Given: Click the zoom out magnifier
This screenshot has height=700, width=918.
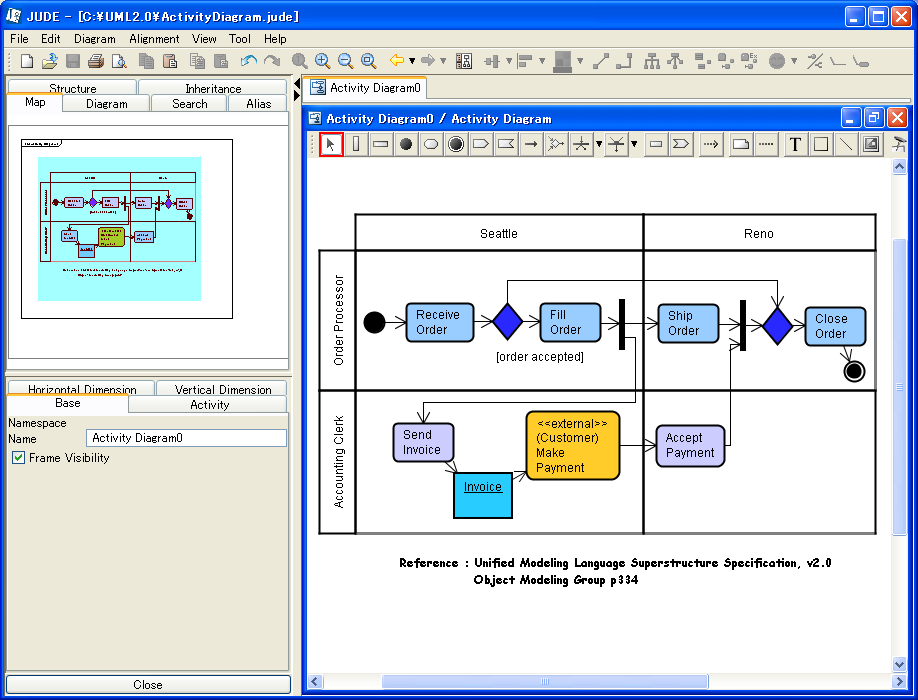Looking at the screenshot, I should pos(345,61).
